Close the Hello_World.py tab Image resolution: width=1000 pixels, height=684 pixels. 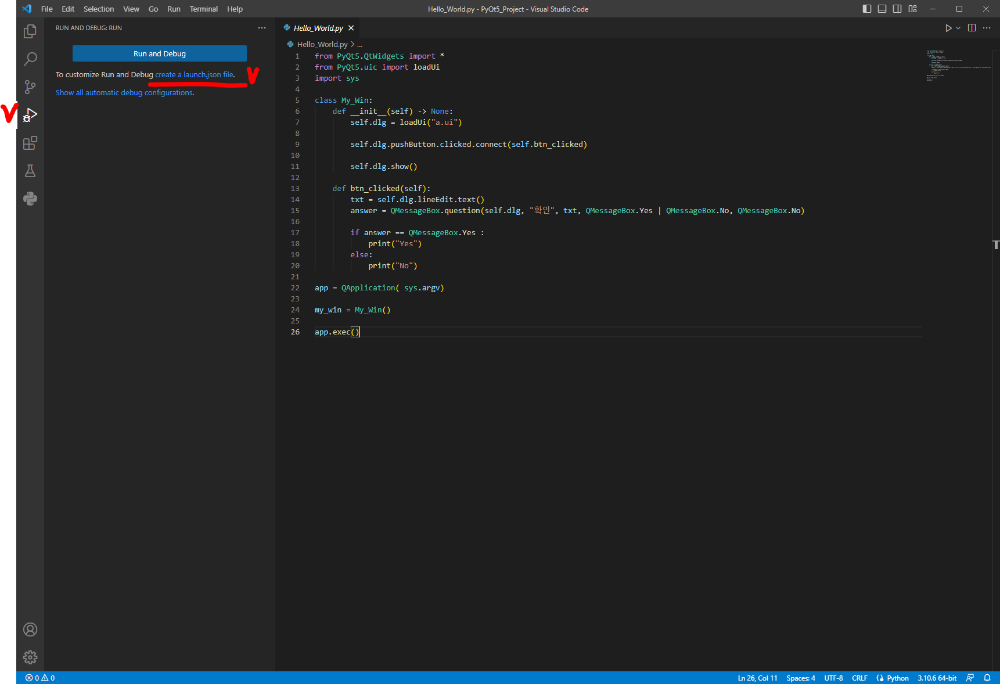coord(351,28)
